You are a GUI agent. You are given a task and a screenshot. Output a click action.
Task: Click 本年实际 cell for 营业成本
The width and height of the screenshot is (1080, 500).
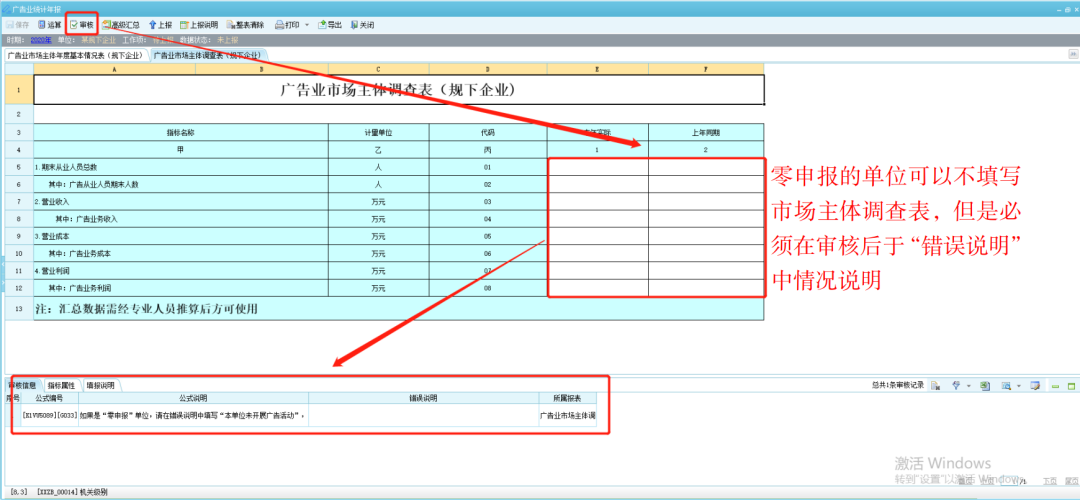click(x=598, y=236)
